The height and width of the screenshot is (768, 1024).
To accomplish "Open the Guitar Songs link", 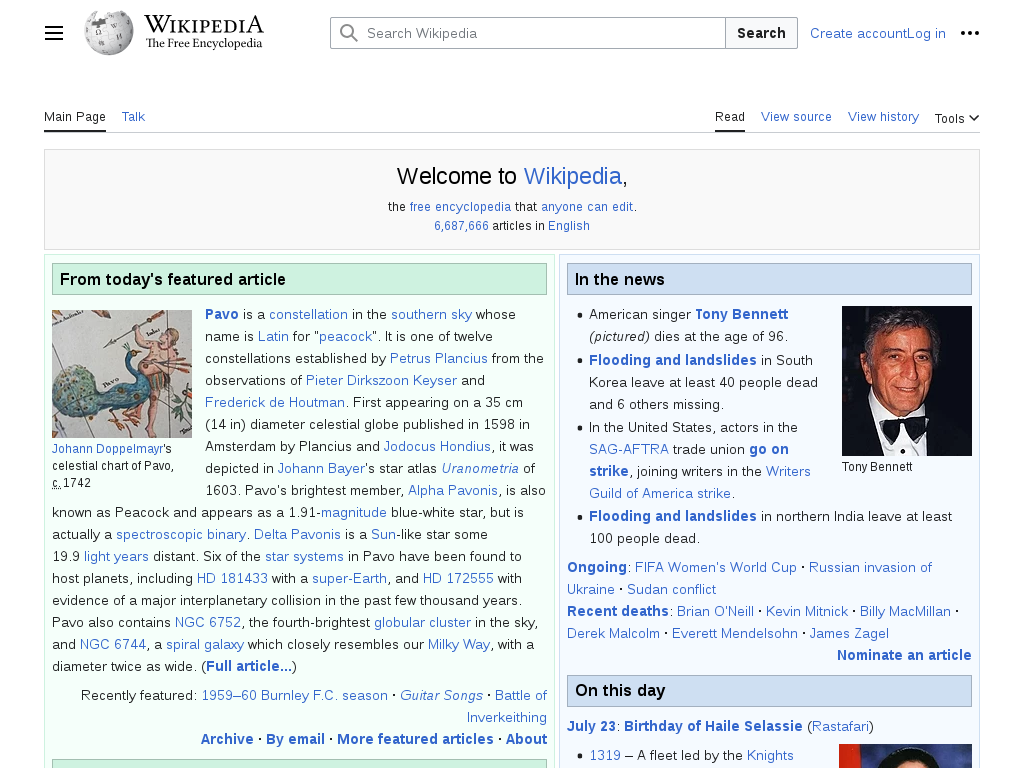I will click(441, 696).
